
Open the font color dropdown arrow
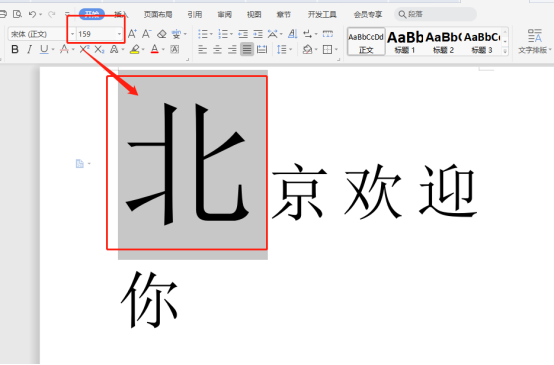(x=163, y=49)
